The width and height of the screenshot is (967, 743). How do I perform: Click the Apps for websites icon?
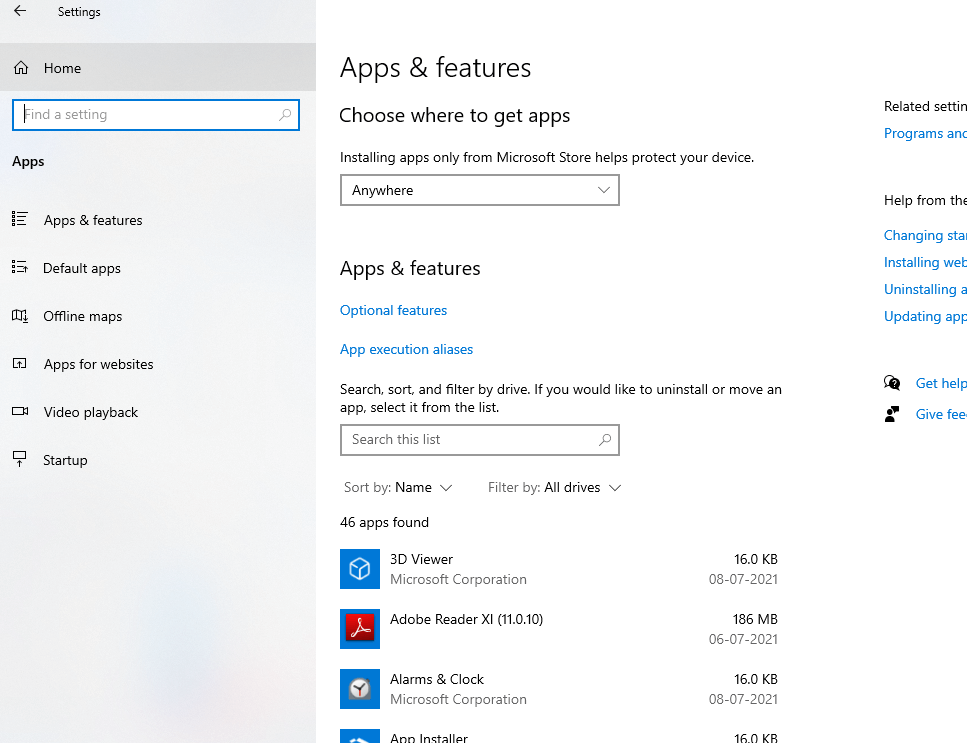[21, 364]
